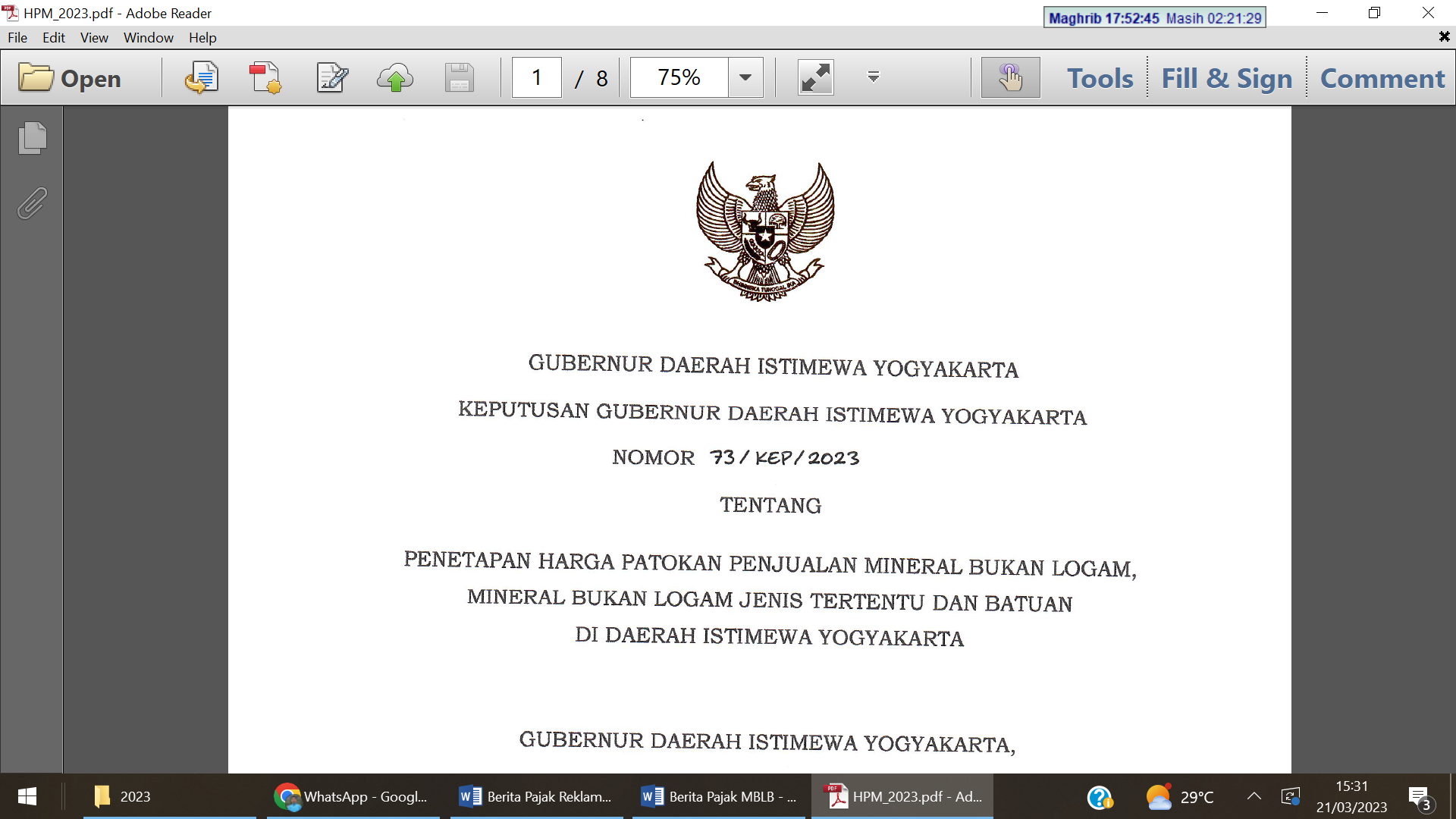Click the cloud upload save icon

point(395,78)
